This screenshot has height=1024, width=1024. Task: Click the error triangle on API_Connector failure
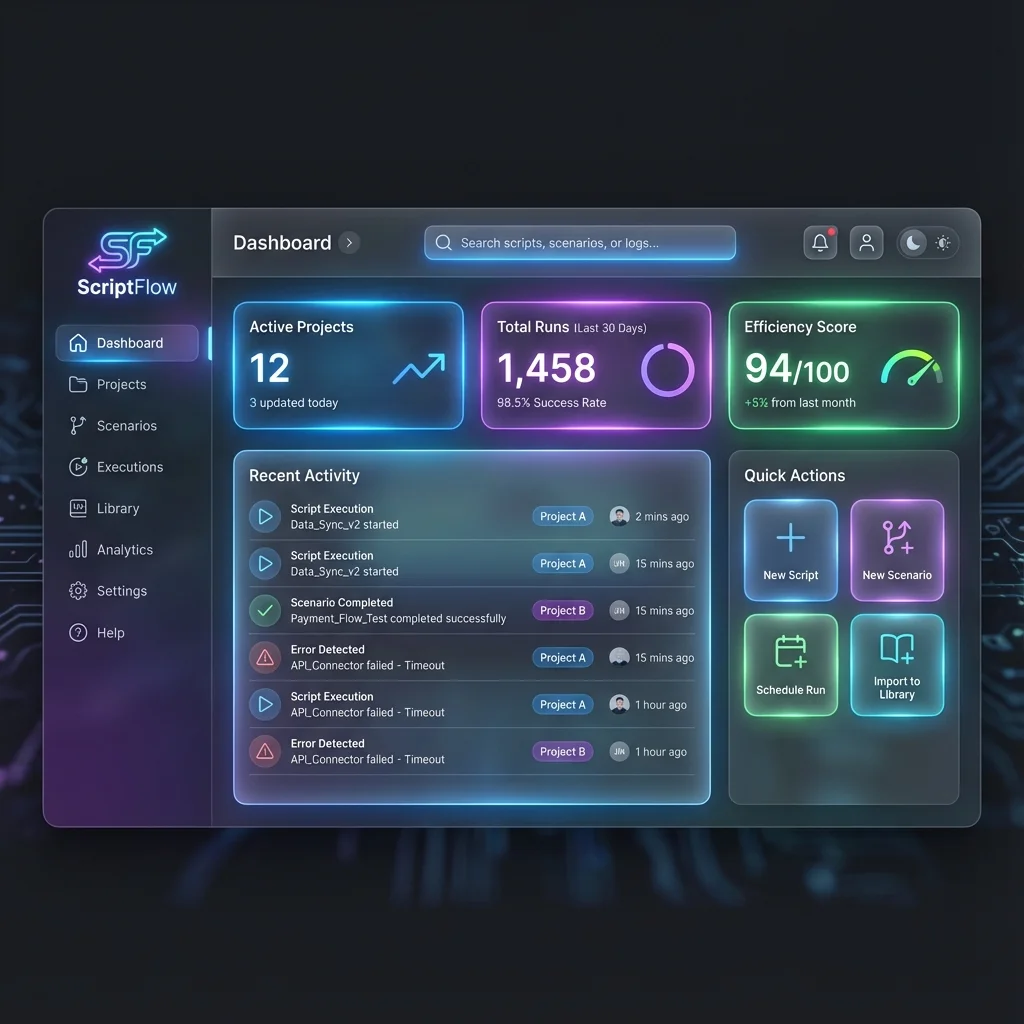[264, 657]
